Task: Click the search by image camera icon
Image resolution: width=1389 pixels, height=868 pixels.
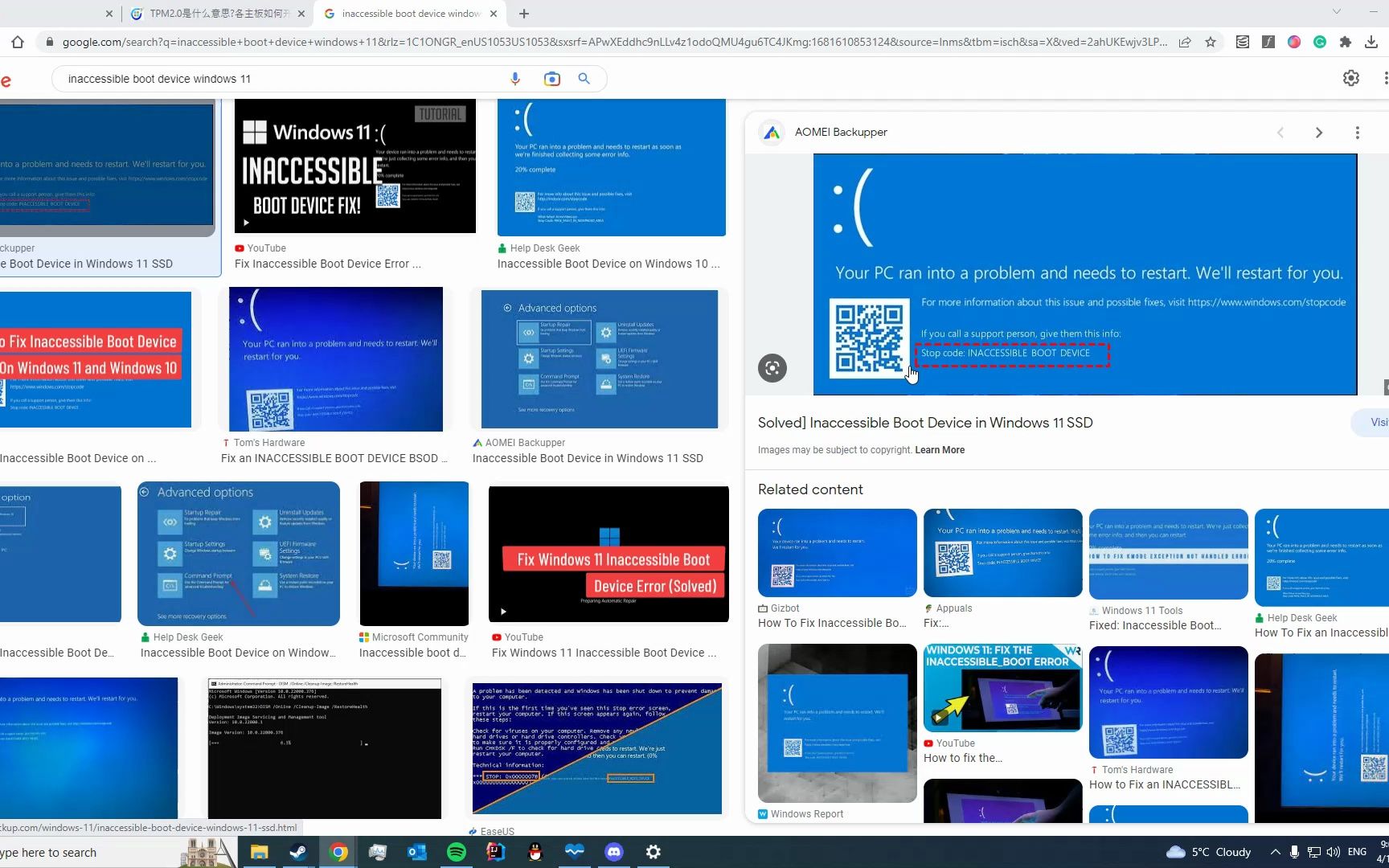Action: tap(551, 79)
